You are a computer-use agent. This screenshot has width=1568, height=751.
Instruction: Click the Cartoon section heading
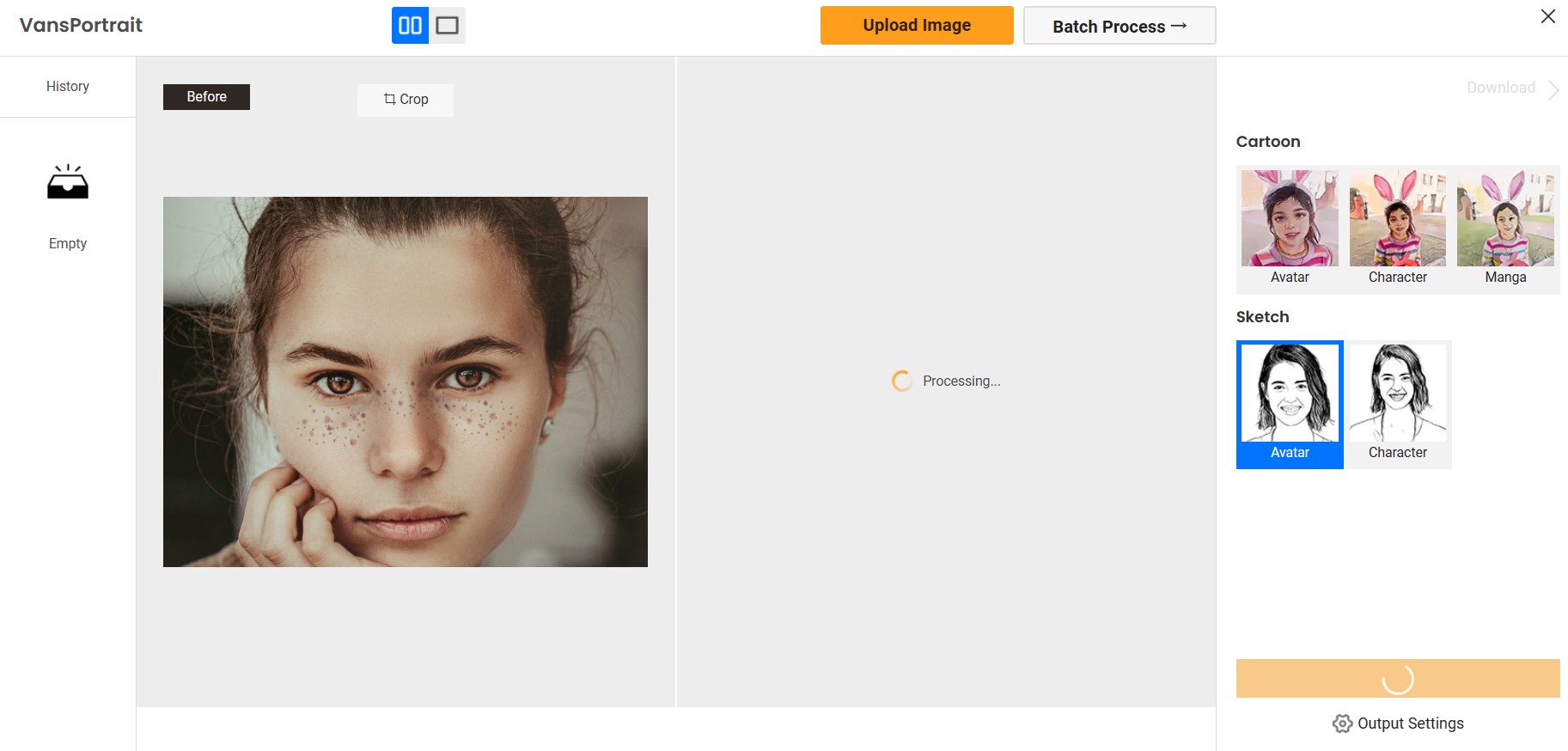coord(1268,142)
